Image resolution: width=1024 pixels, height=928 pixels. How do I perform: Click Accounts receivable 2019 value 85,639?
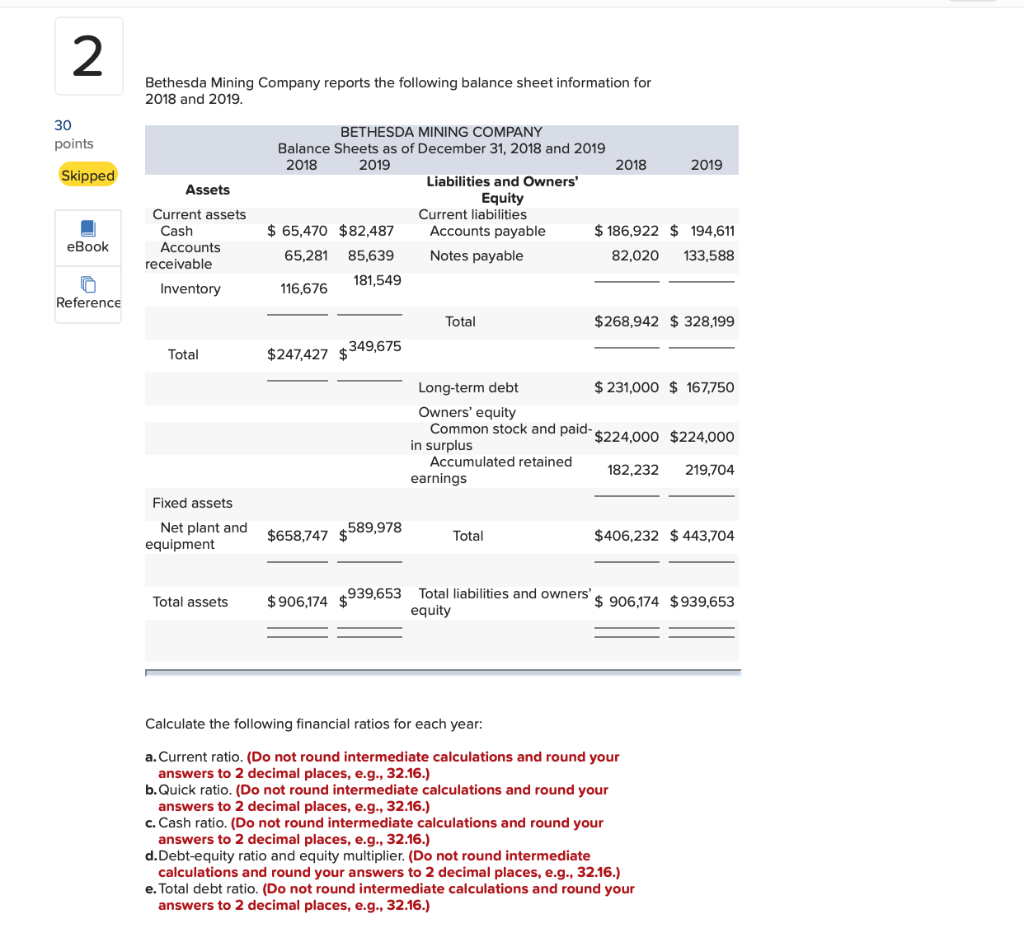(371, 256)
